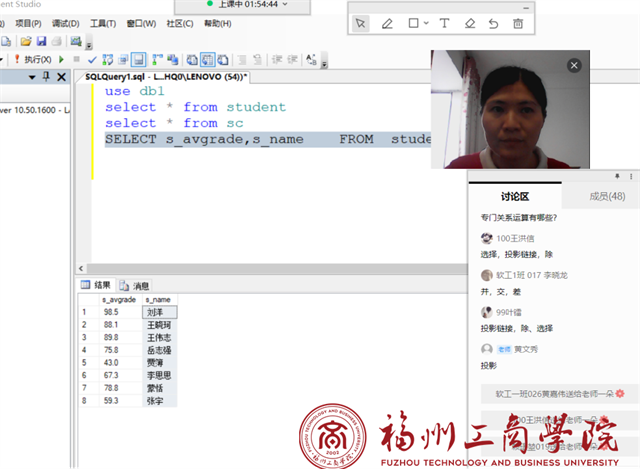Clear annotations with the trash icon
Screen dimensions: 640x469
coord(518,23)
